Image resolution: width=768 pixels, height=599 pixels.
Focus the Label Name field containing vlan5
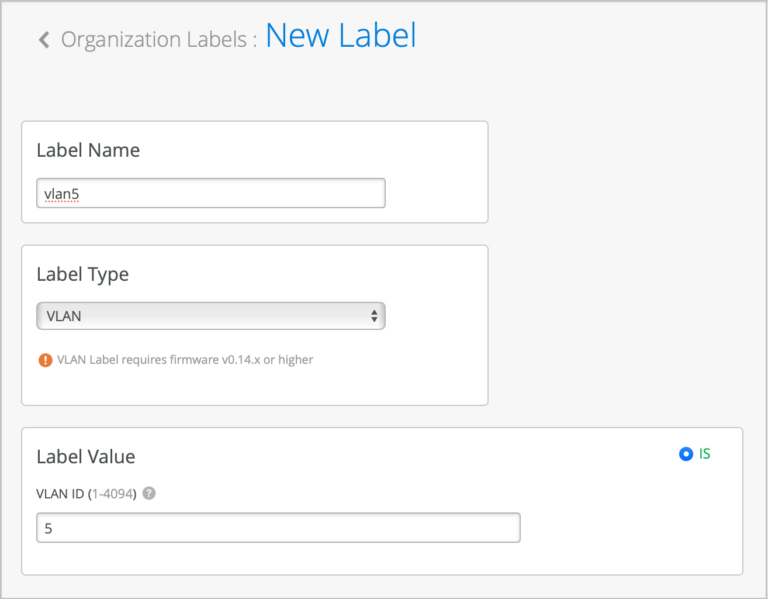coord(210,193)
